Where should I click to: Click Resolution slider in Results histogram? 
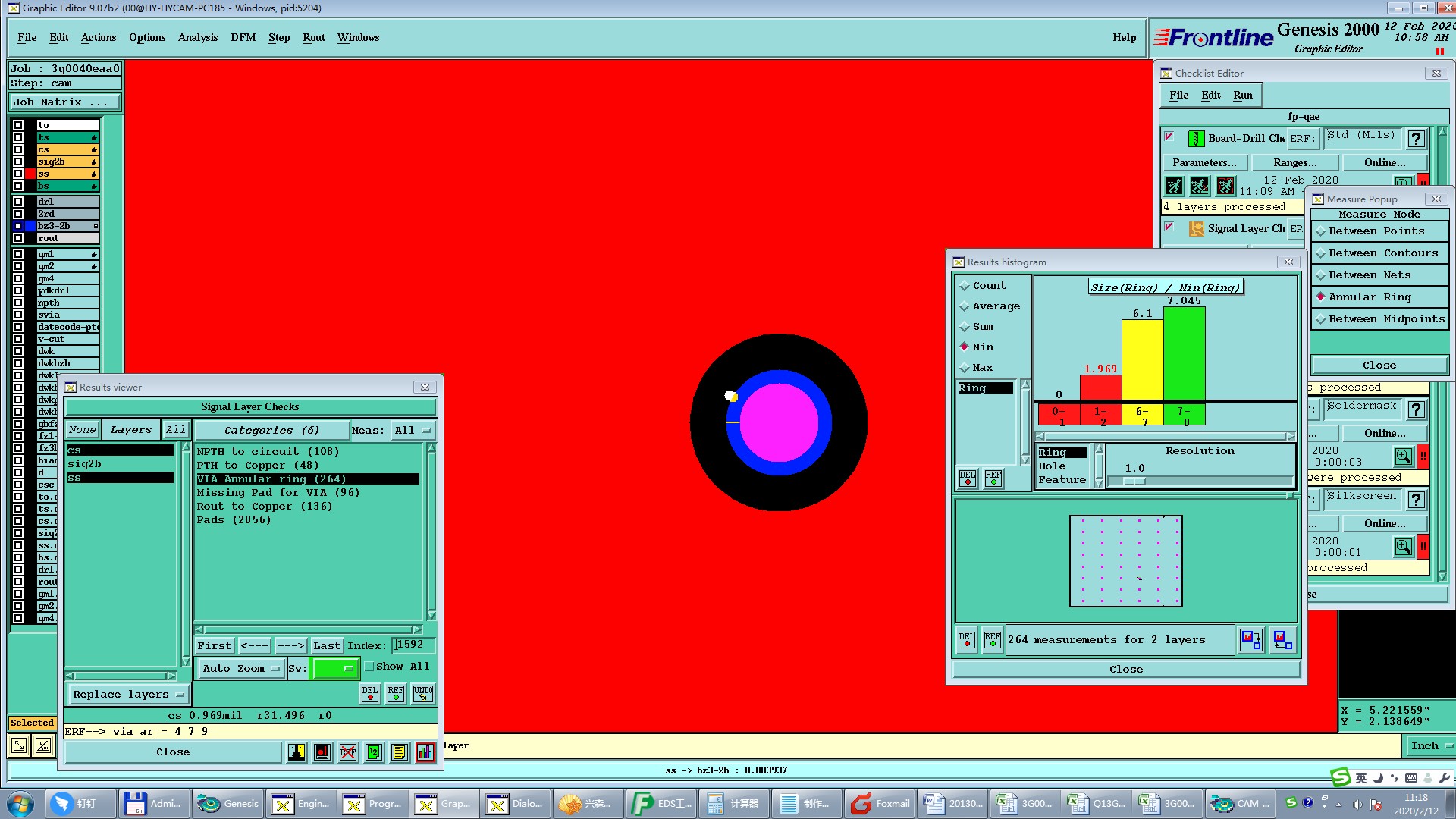[1200, 482]
